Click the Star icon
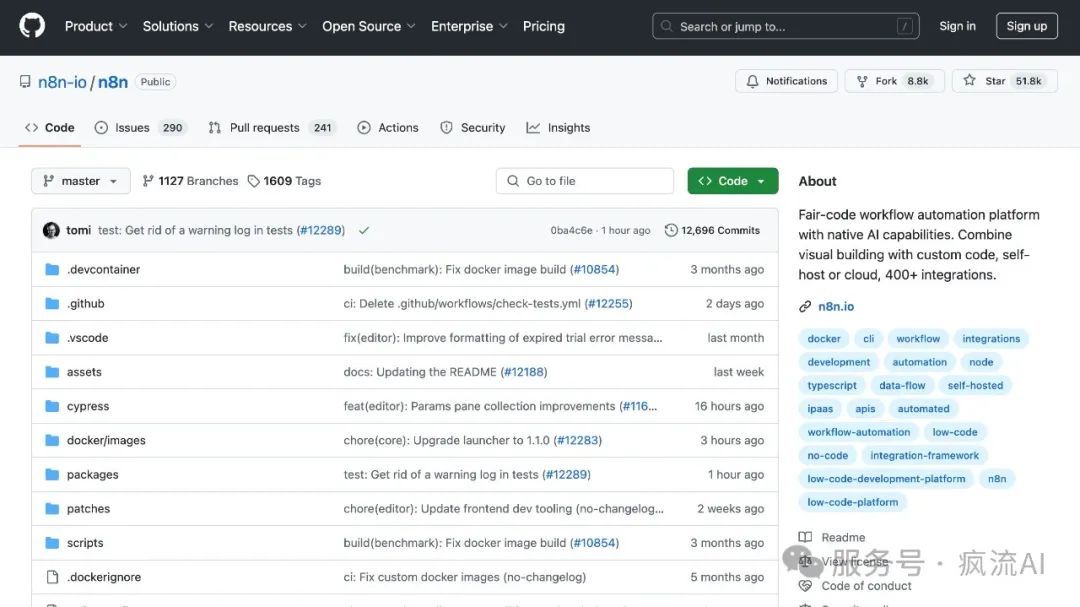This screenshot has height=607, width=1080. point(969,81)
